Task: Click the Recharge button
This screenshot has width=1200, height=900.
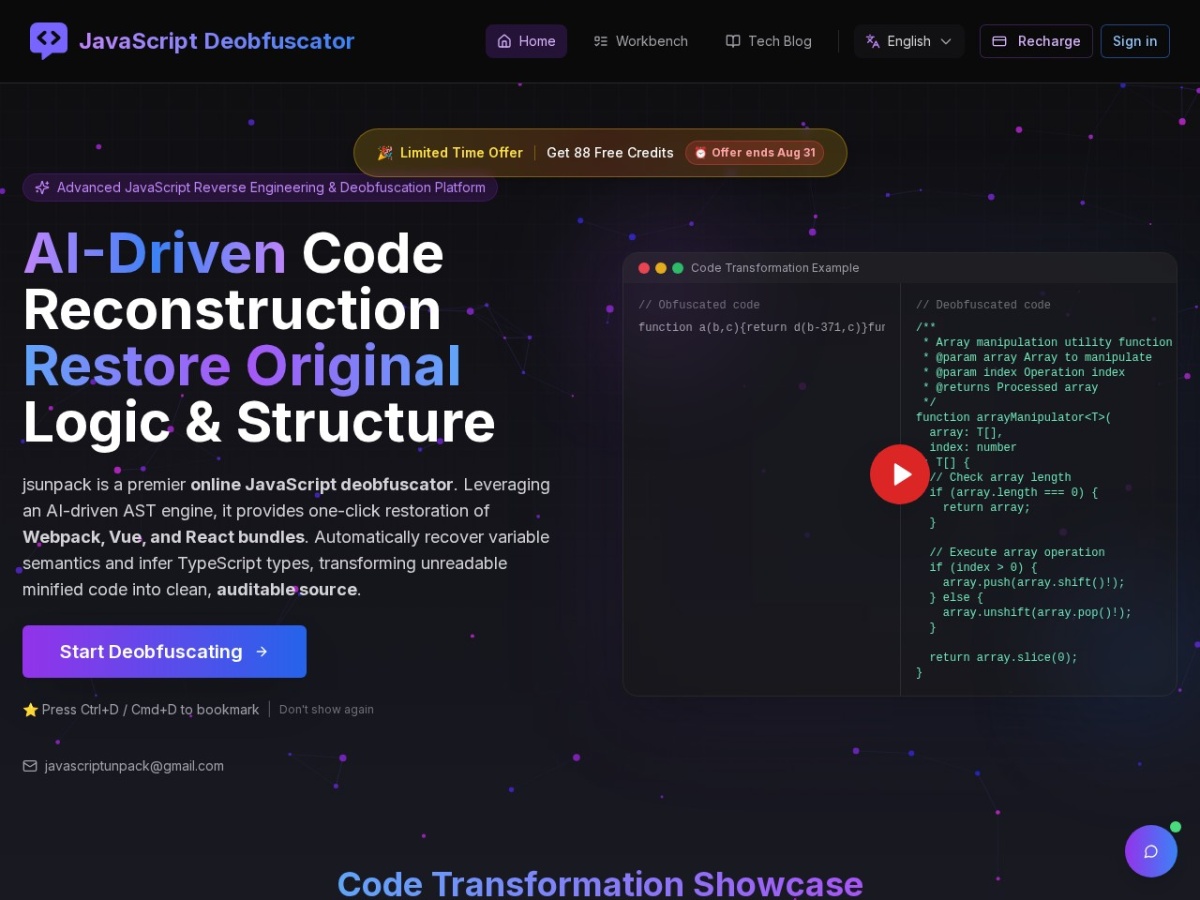Action: (1036, 41)
